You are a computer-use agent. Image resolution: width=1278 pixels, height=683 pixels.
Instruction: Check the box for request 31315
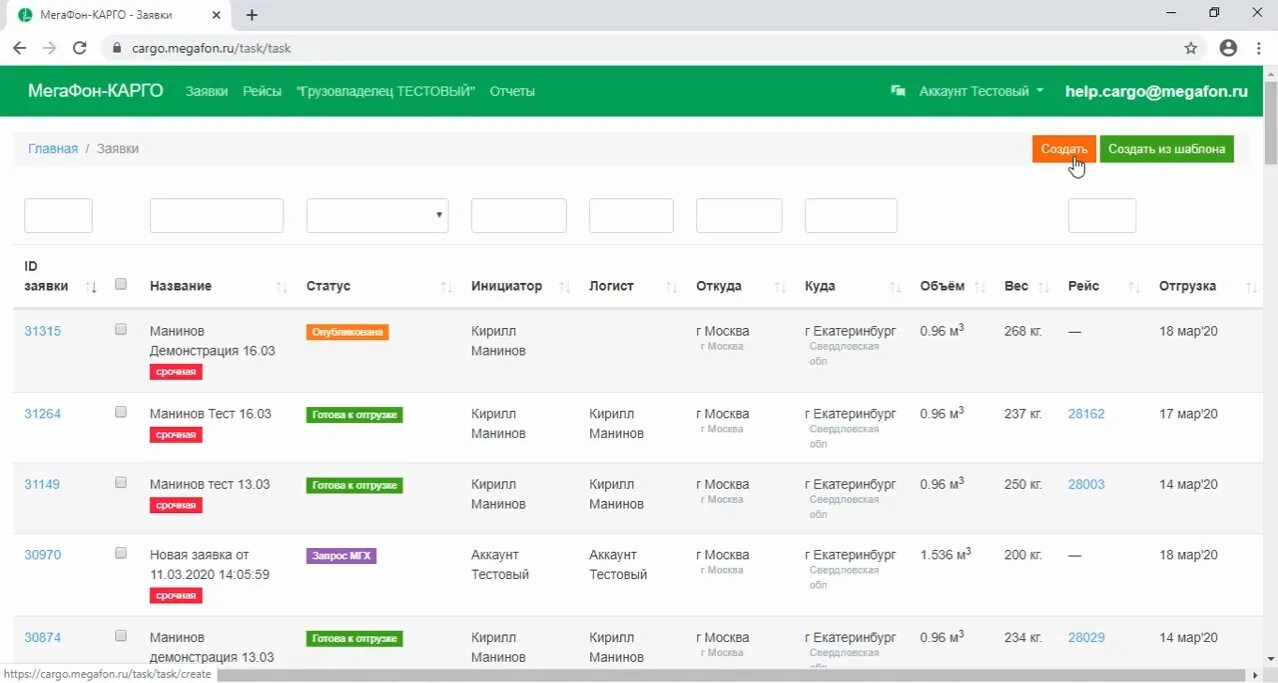tap(121, 329)
